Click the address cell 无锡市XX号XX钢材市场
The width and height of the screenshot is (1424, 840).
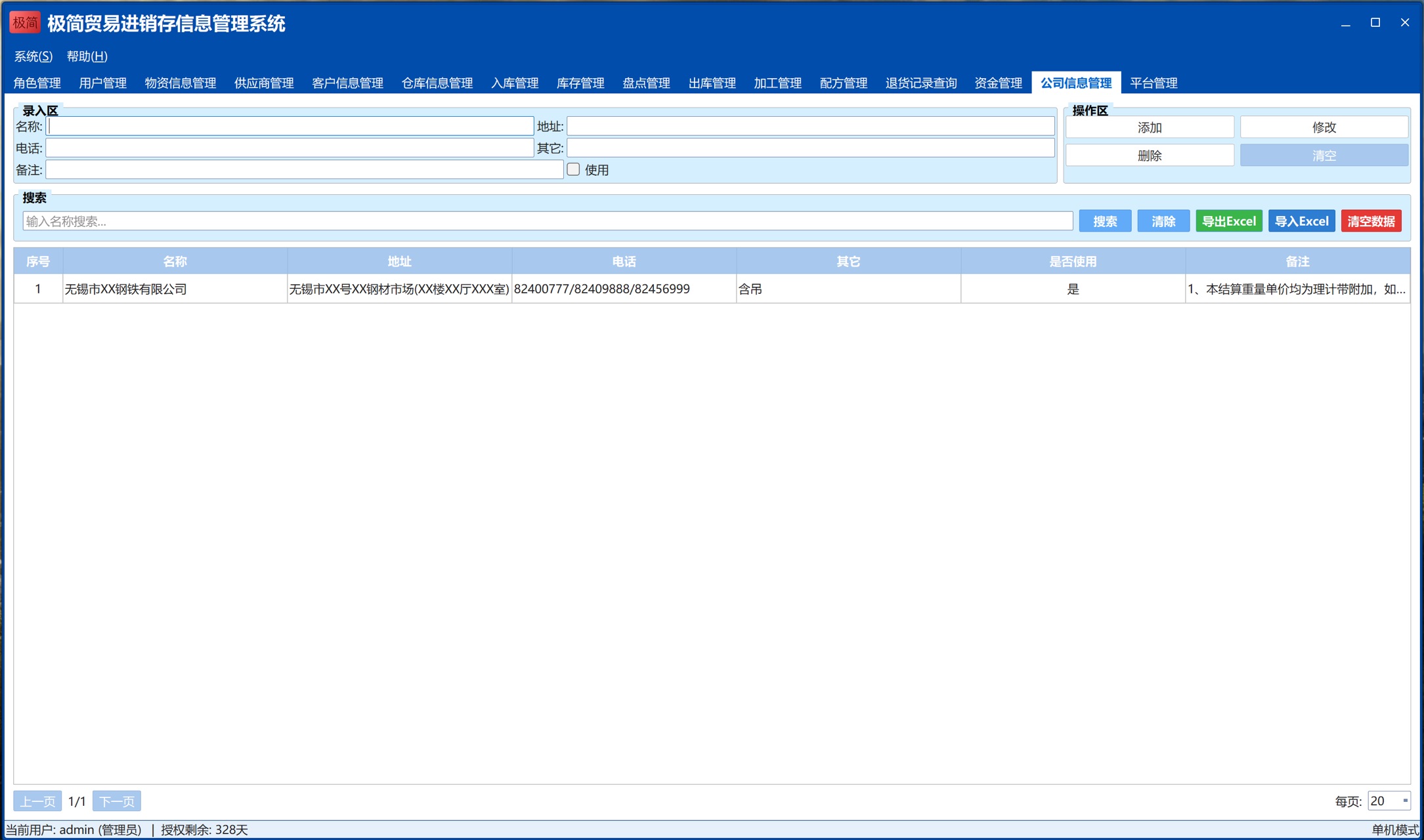tap(399, 289)
